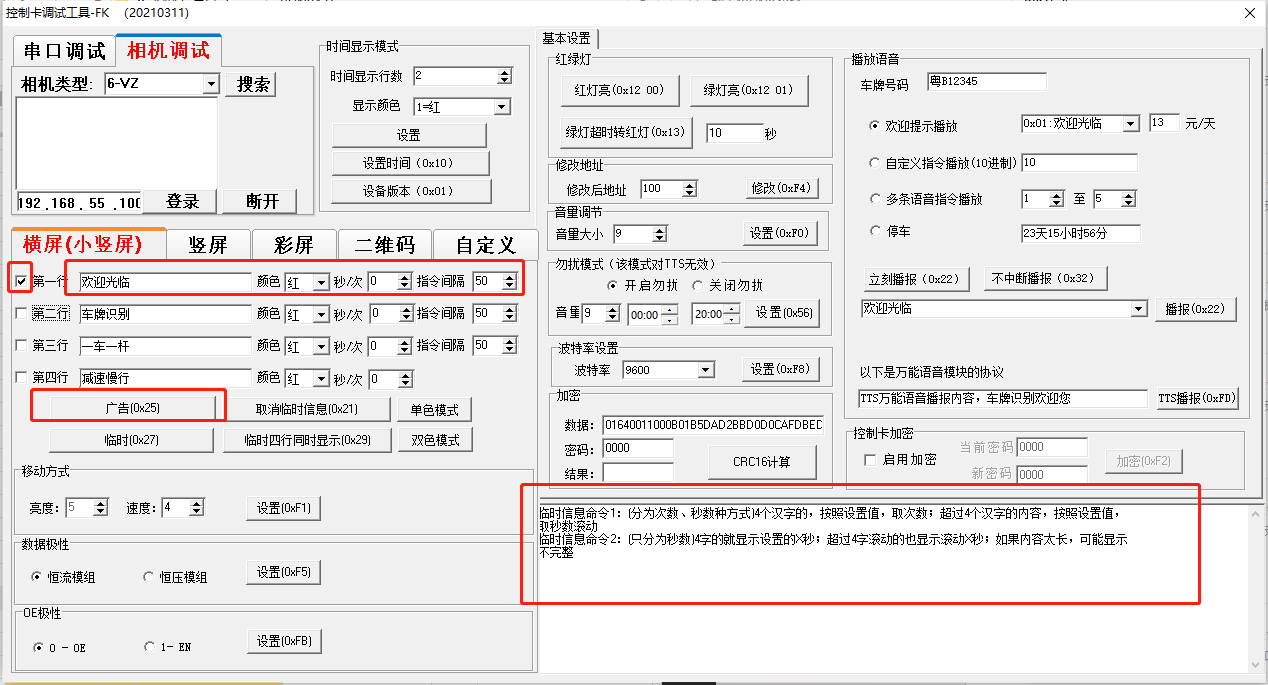Enable the 第三行 checkbox
Viewport: 1268px width, 685px height.
[22, 346]
